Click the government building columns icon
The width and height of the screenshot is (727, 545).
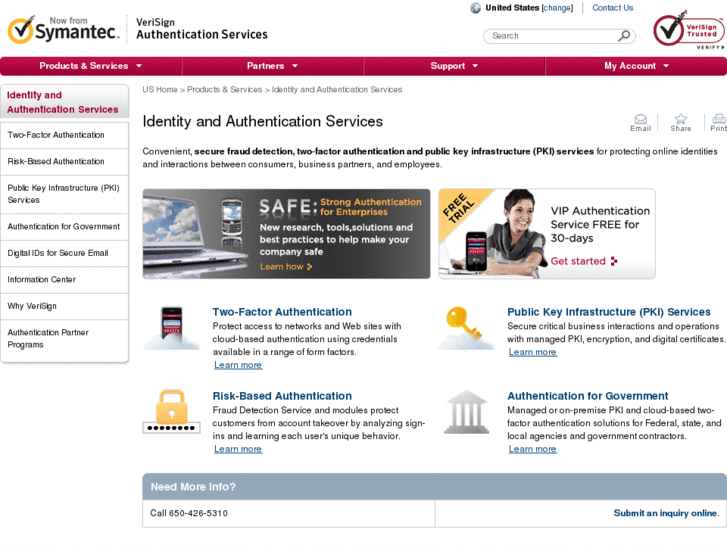465,411
